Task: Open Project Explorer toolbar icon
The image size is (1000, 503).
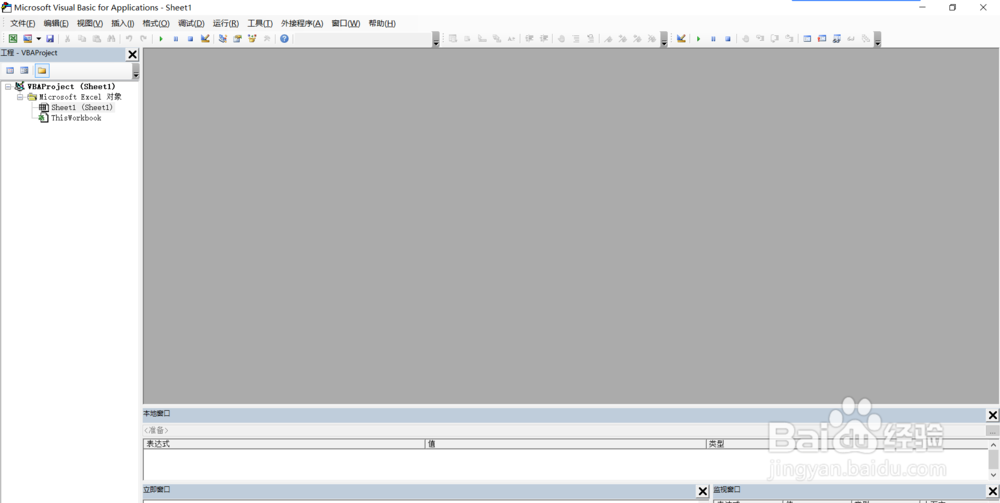Action: pyautogui.click(x=223, y=39)
